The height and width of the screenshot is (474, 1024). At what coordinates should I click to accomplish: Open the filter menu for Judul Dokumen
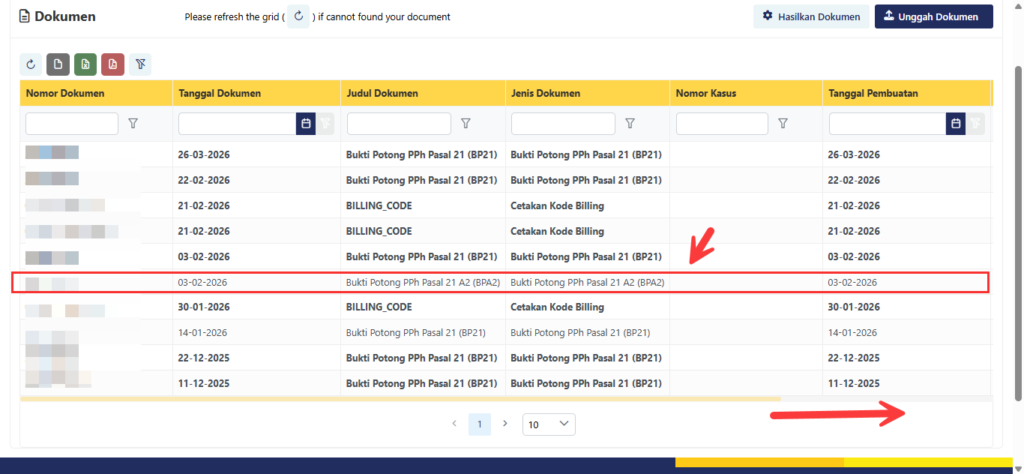pos(465,123)
